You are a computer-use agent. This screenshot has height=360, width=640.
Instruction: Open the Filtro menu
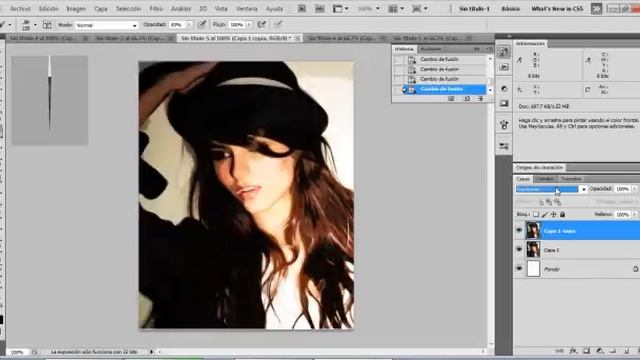156,9
